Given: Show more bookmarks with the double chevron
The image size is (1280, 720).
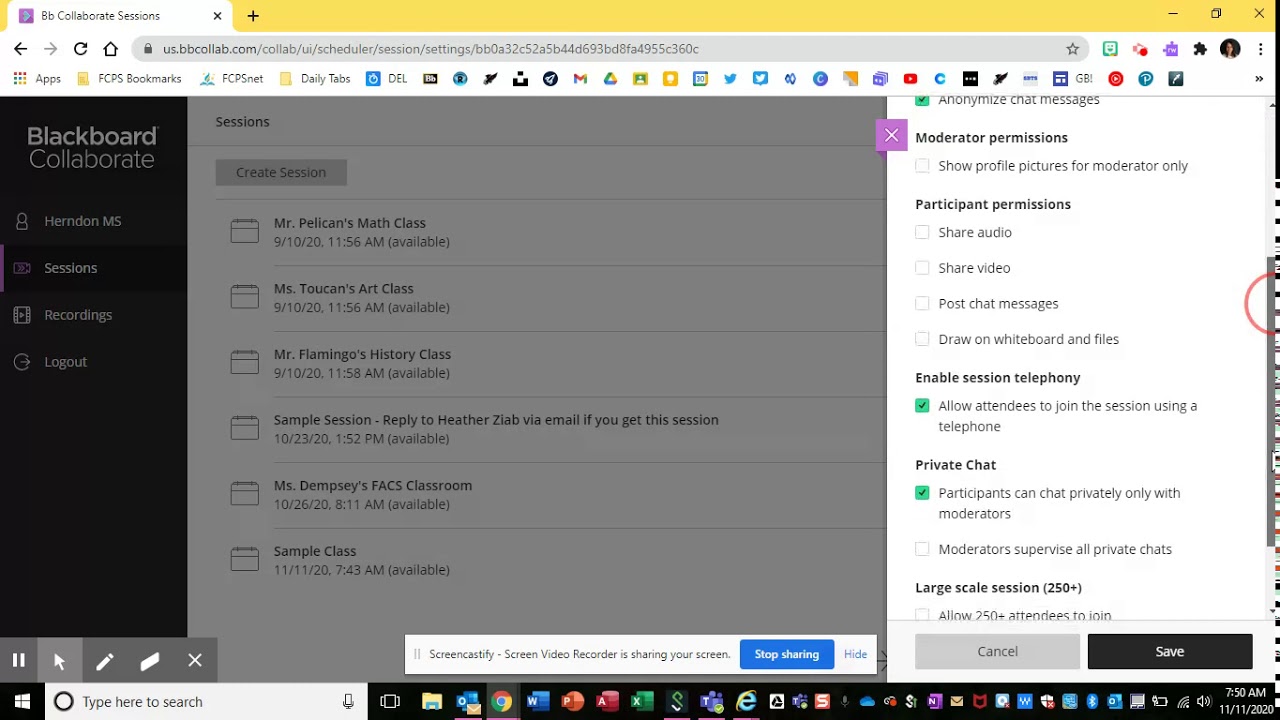Looking at the screenshot, I should click(1259, 79).
